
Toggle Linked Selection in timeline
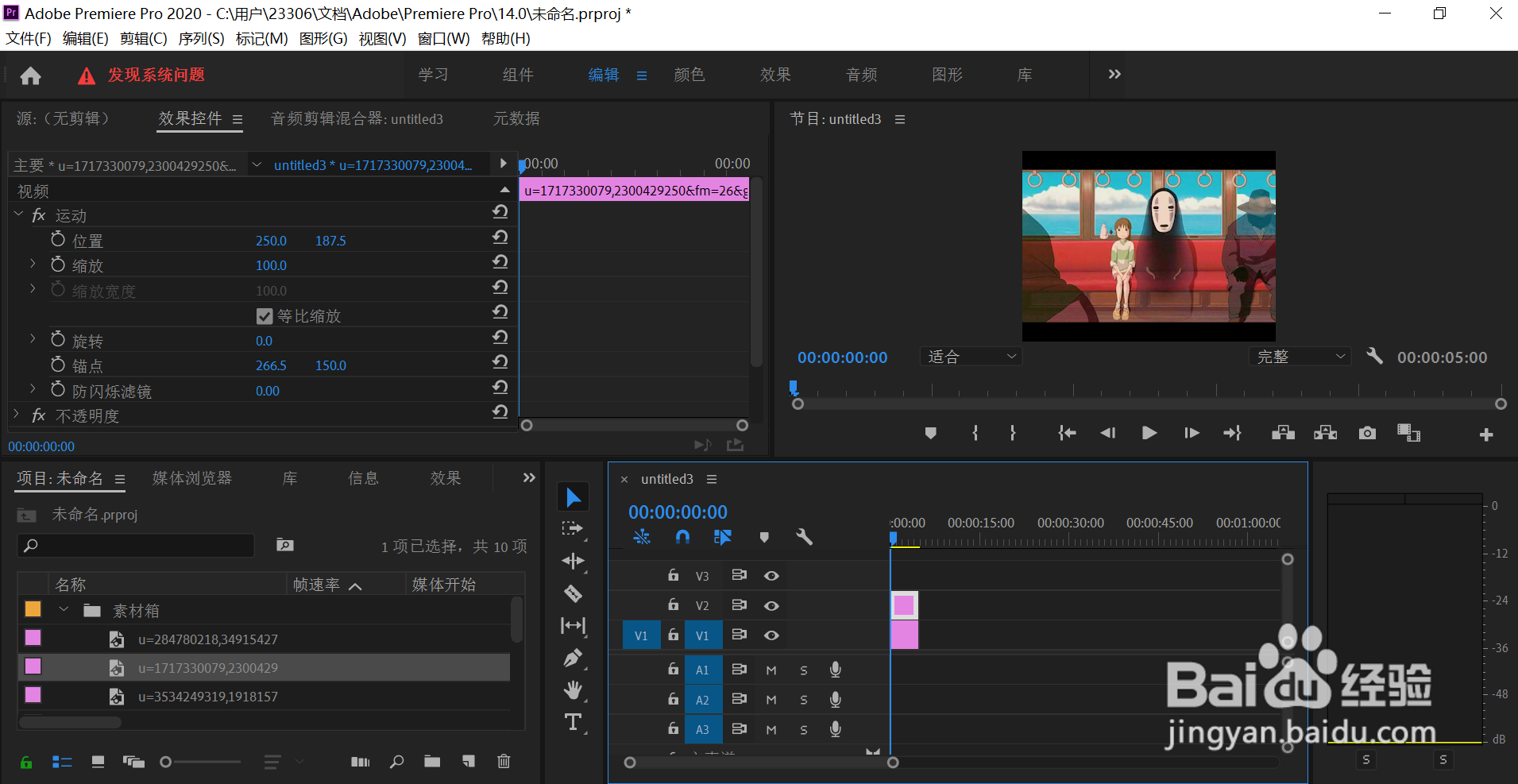pos(722,538)
